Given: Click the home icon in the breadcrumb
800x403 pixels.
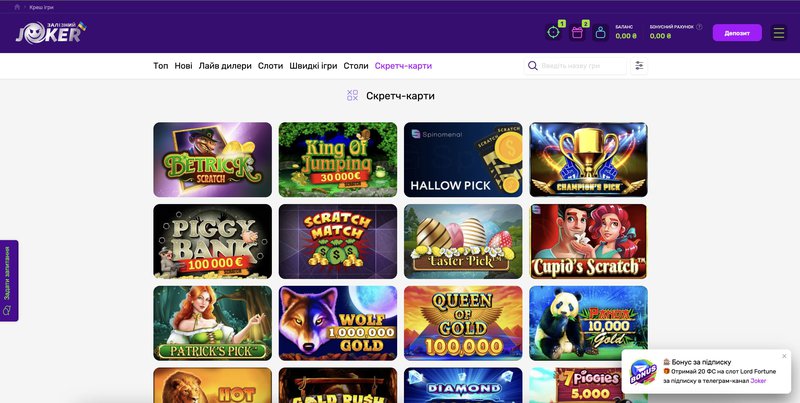Looking at the screenshot, I should coord(17,7).
